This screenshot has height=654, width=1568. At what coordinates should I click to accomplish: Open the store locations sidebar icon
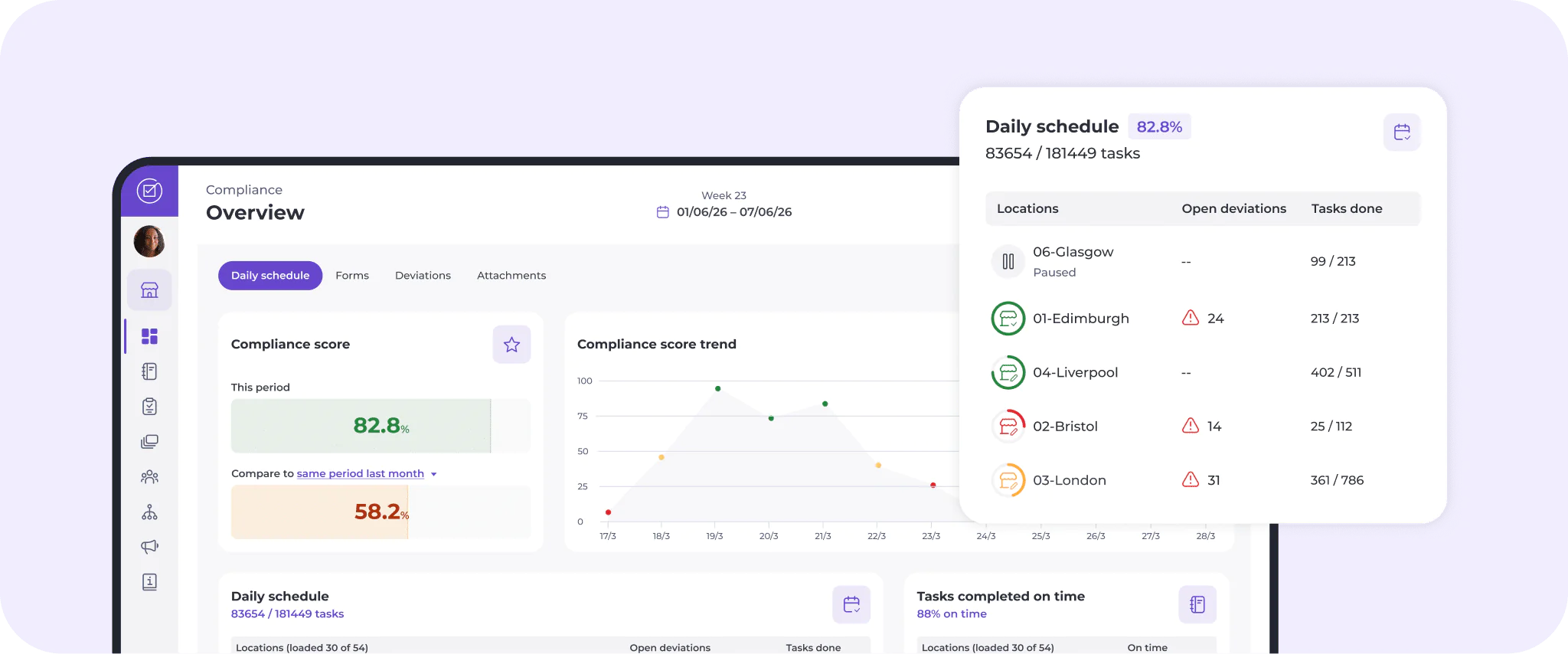[x=149, y=290]
